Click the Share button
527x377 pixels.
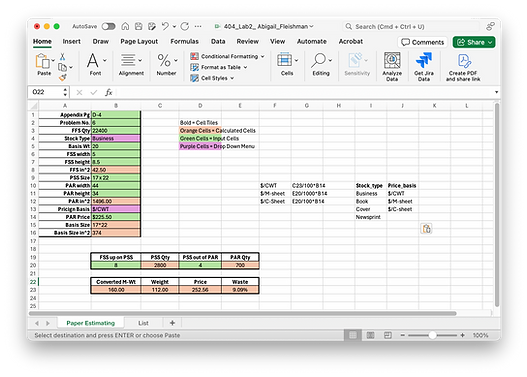(474, 42)
